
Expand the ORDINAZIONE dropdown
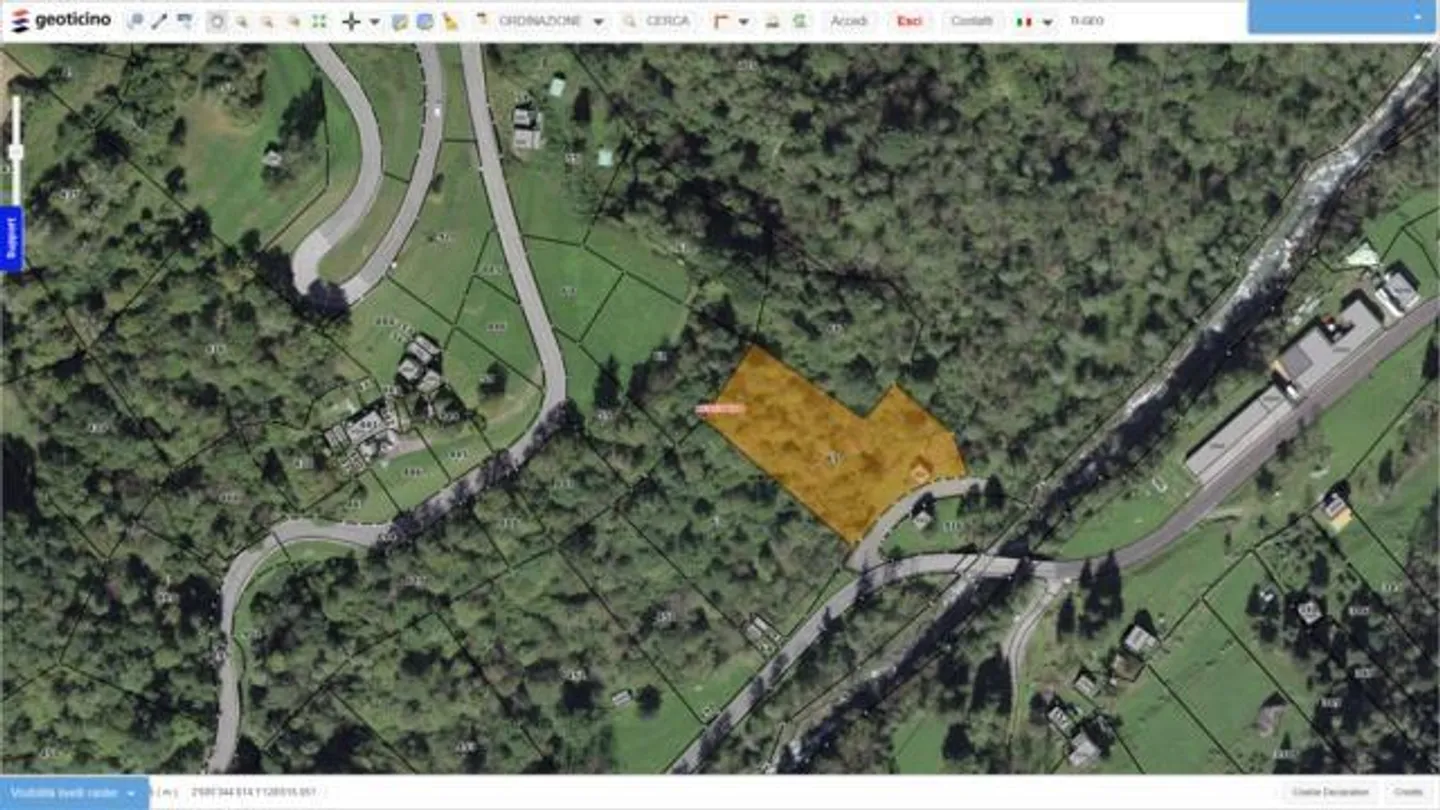tap(598, 21)
